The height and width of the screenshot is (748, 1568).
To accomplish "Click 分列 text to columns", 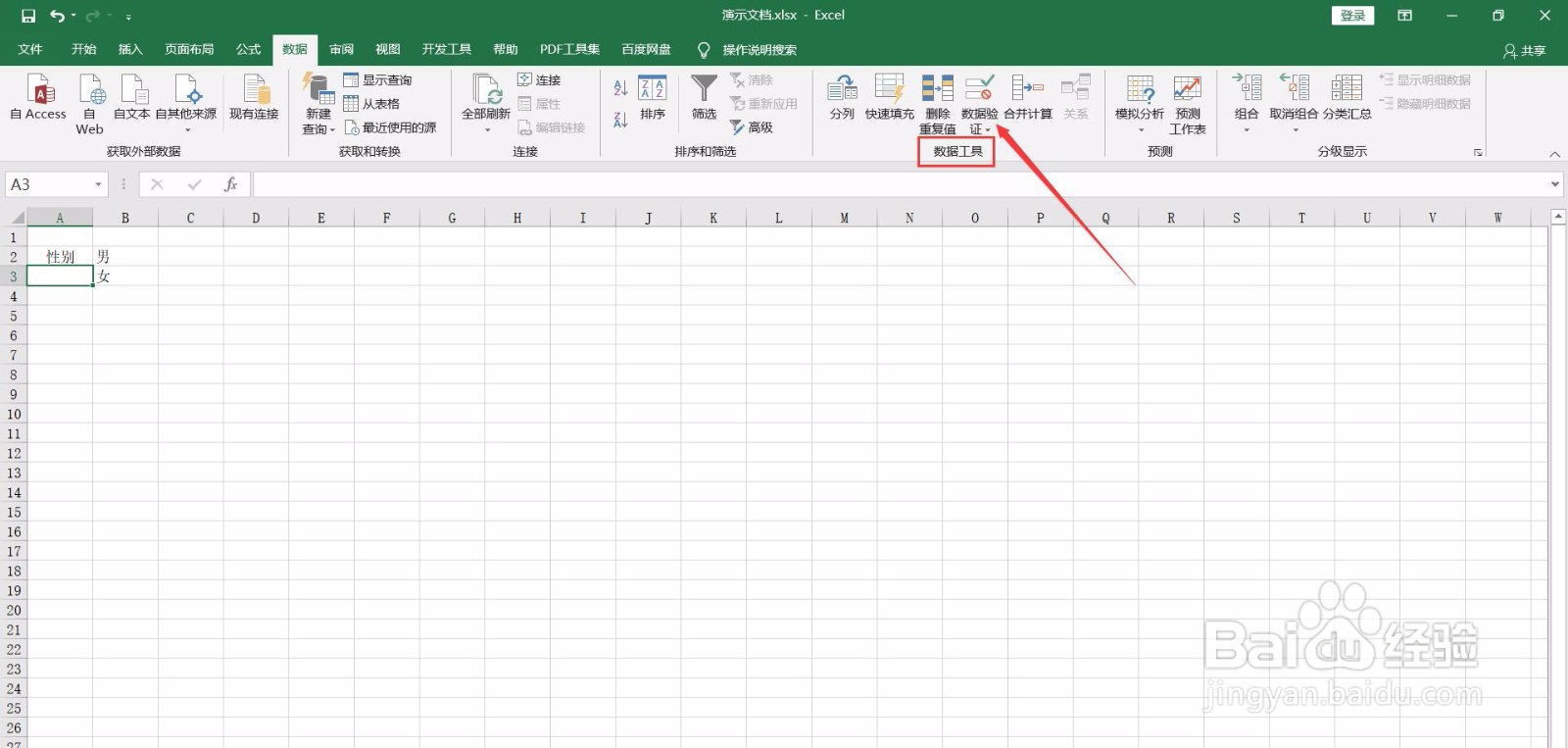I will pyautogui.click(x=842, y=98).
